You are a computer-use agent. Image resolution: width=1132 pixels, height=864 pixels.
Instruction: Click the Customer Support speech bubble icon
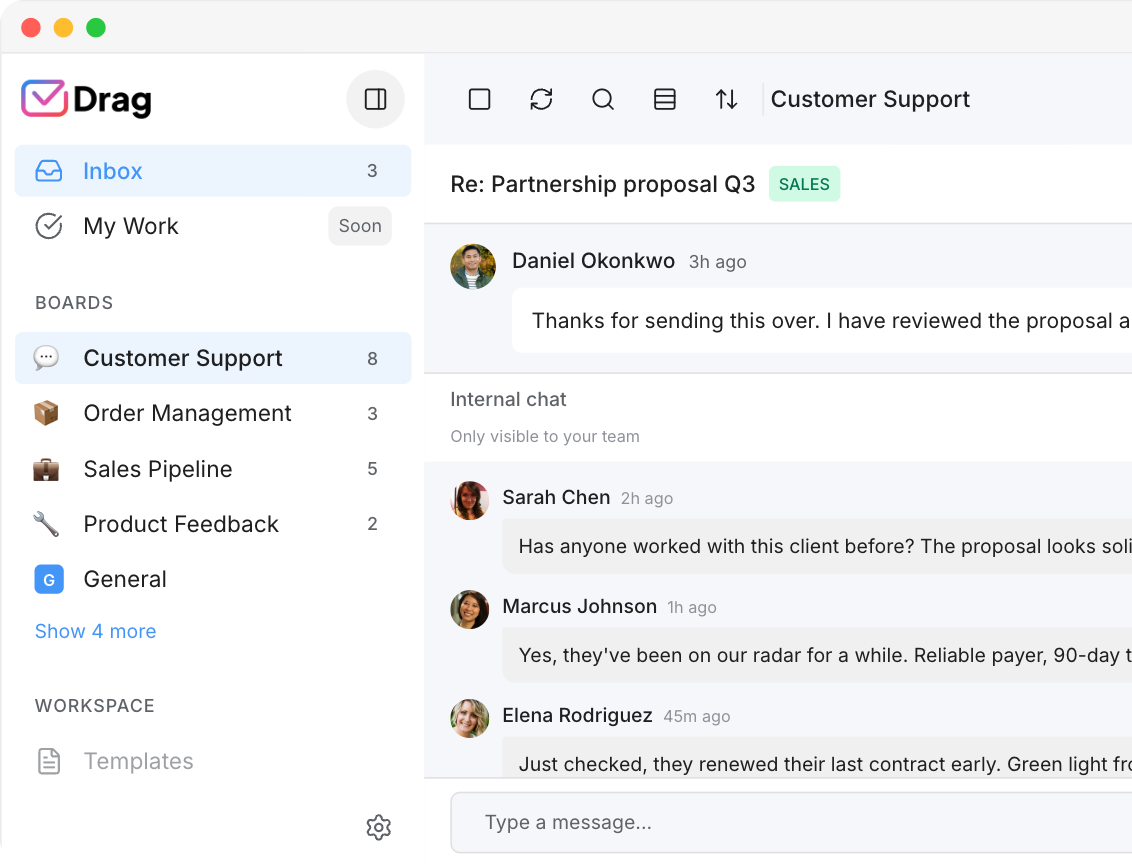pyautogui.click(x=46, y=357)
